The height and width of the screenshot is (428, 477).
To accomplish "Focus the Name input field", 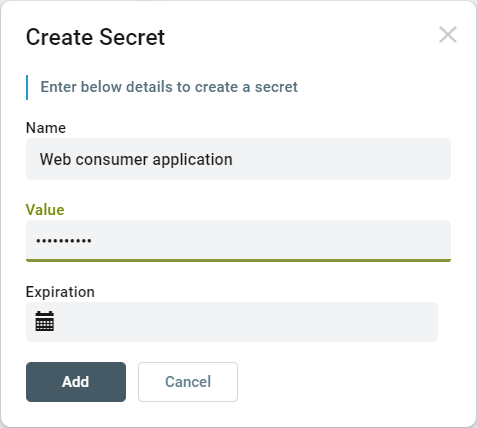I will (x=238, y=159).
